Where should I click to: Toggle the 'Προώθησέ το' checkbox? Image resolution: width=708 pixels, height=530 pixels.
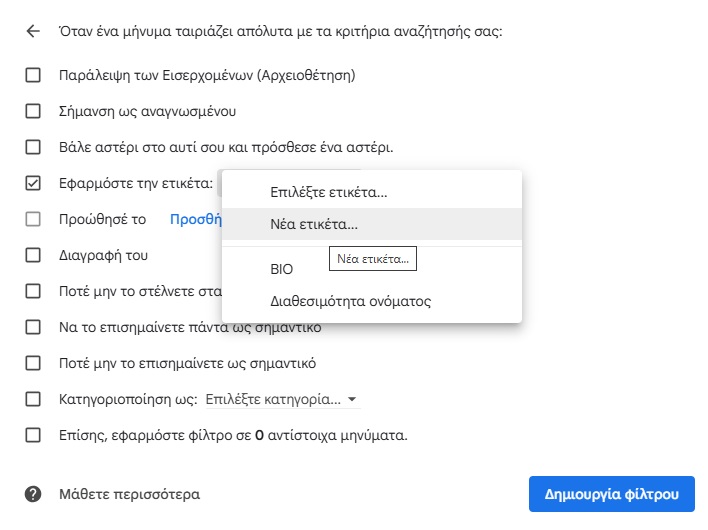[x=33, y=219]
